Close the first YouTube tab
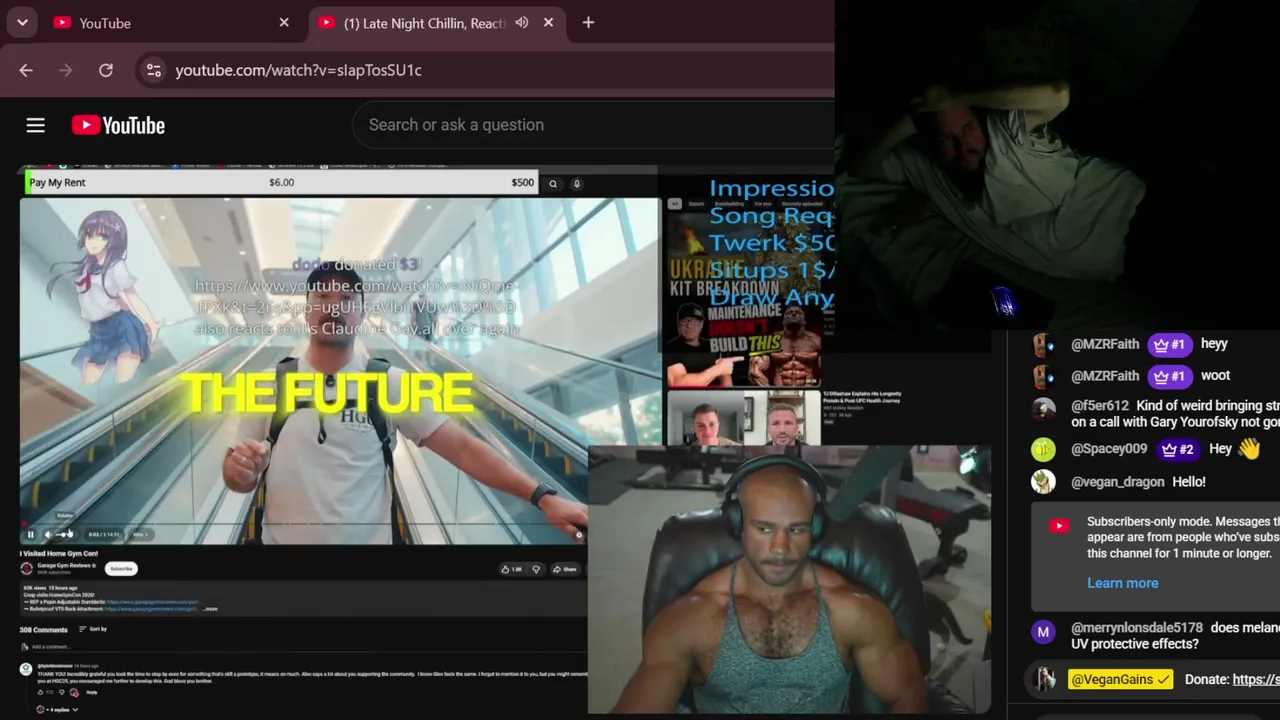The height and width of the screenshot is (720, 1280). [x=284, y=23]
